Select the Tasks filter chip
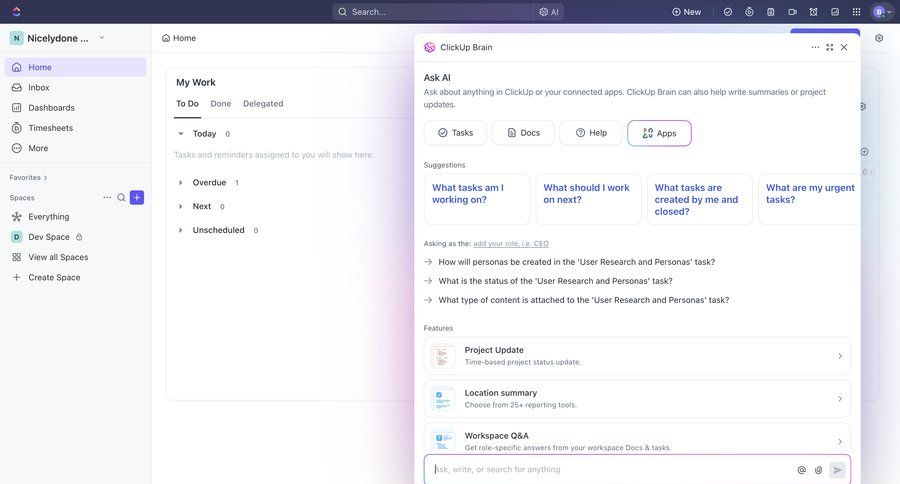This screenshot has height=484, width=900. coord(455,133)
